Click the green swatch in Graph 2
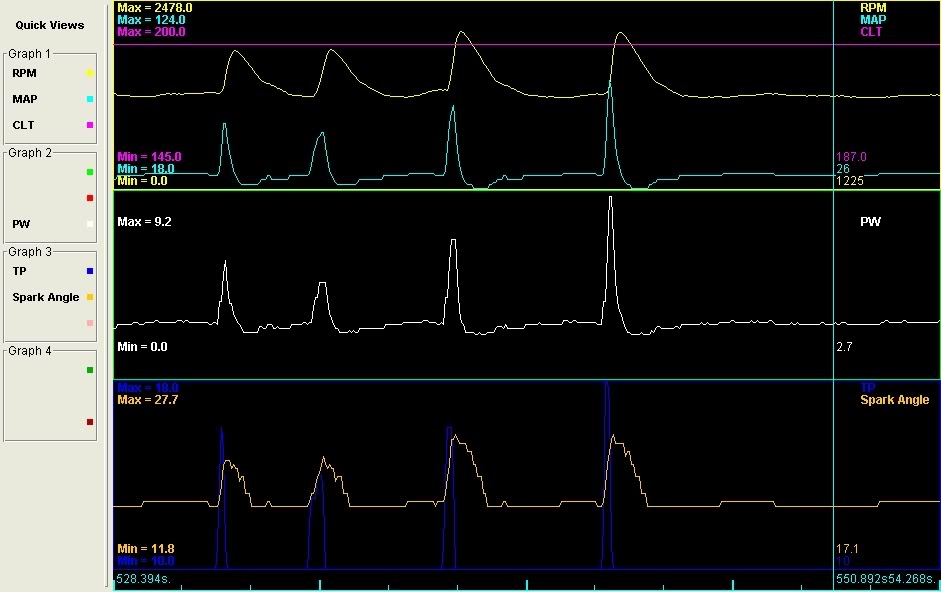This screenshot has width=941, height=592. tap(90, 172)
